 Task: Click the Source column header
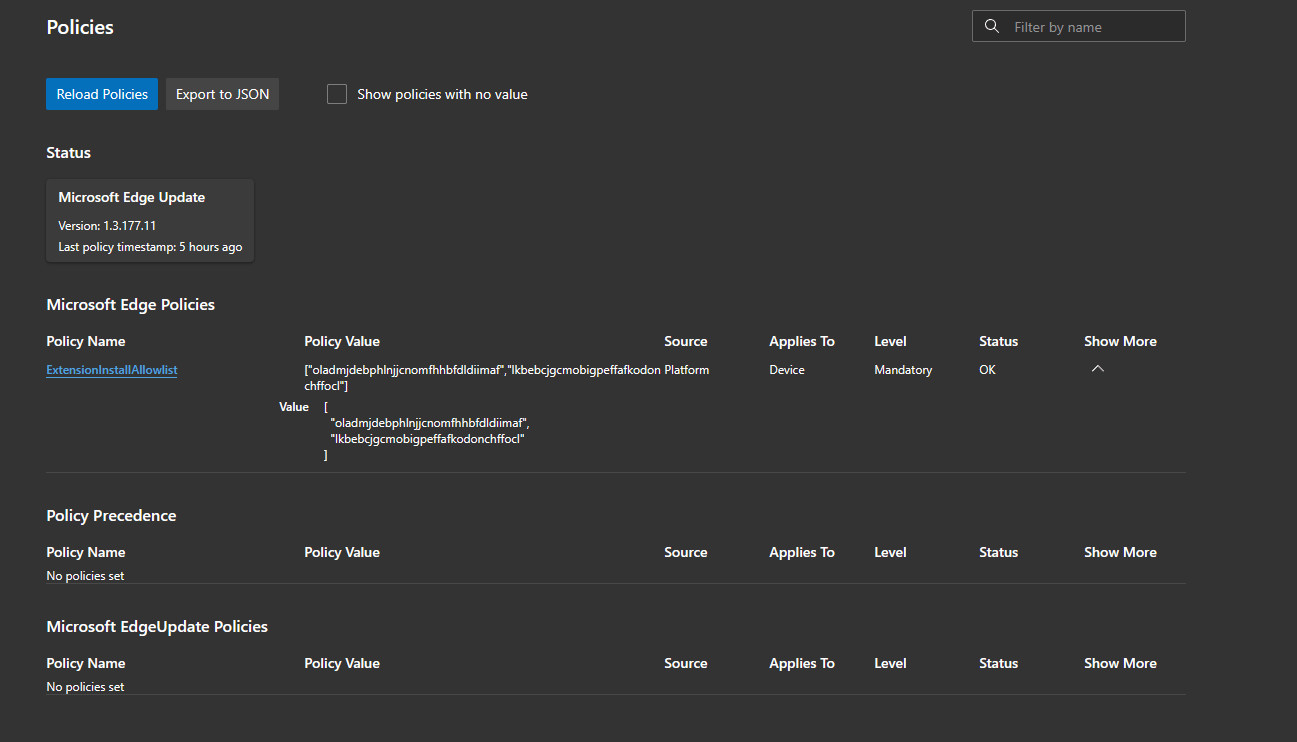685,341
